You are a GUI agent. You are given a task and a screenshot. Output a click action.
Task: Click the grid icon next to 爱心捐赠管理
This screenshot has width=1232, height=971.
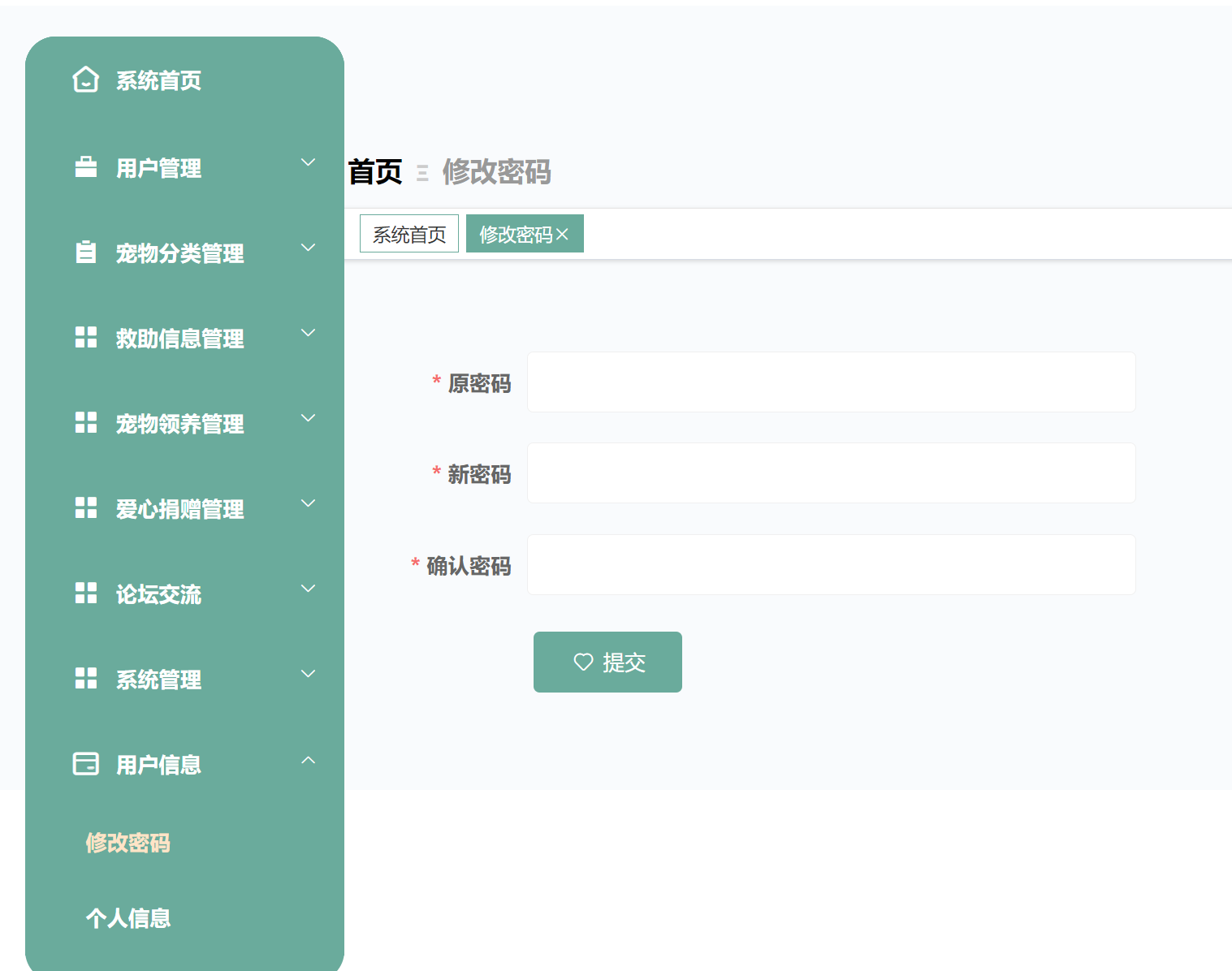click(85, 508)
